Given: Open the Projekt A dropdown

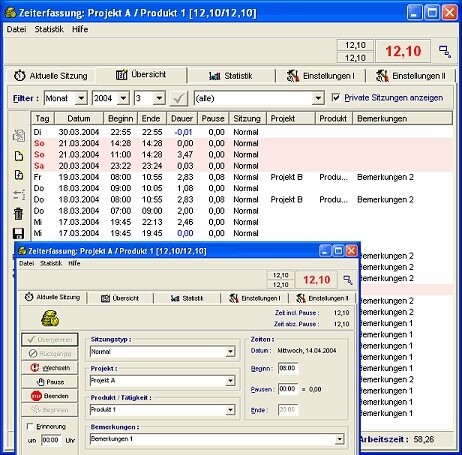Looking at the screenshot, I should click(x=230, y=381).
